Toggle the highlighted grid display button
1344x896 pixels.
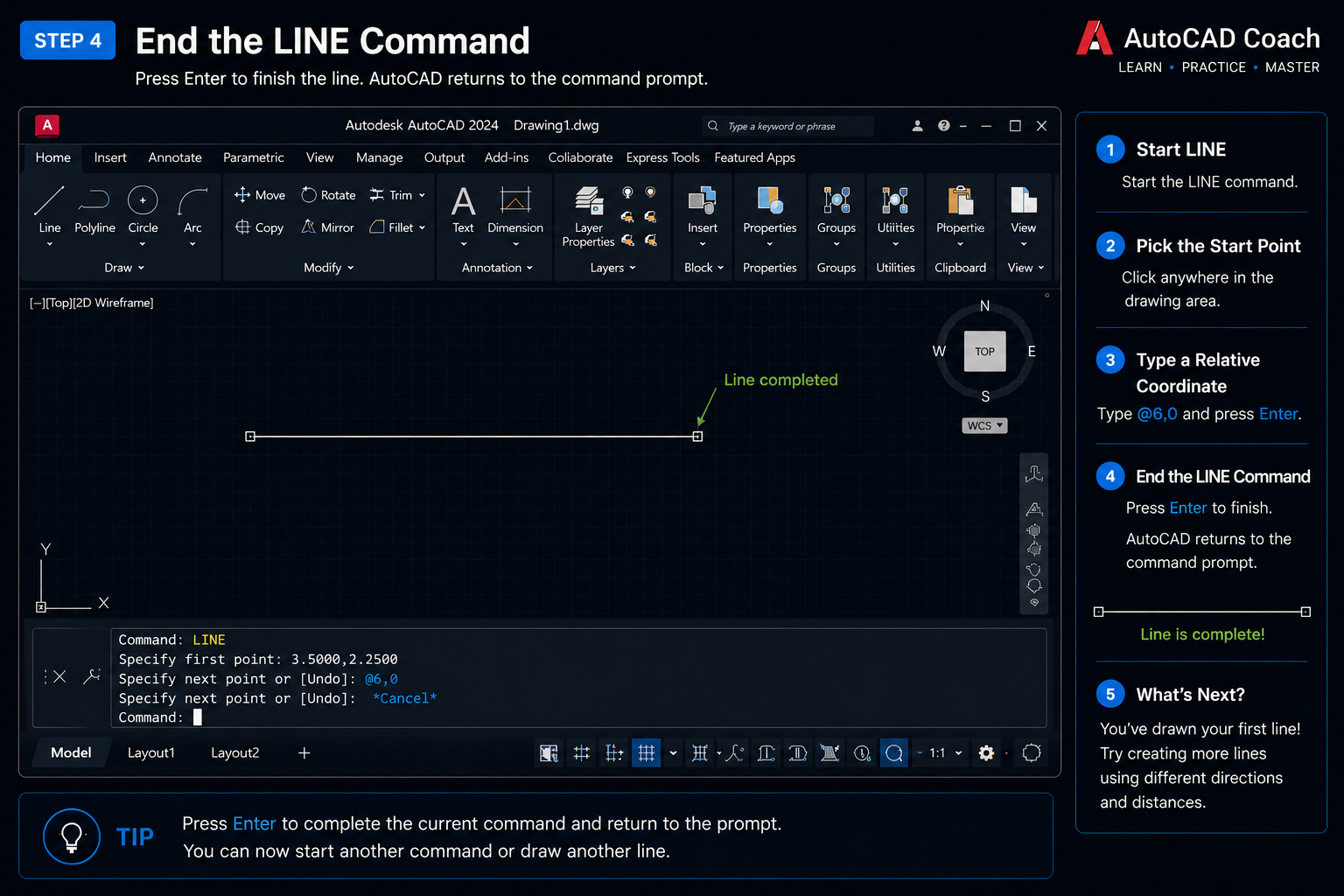pyautogui.click(x=647, y=753)
